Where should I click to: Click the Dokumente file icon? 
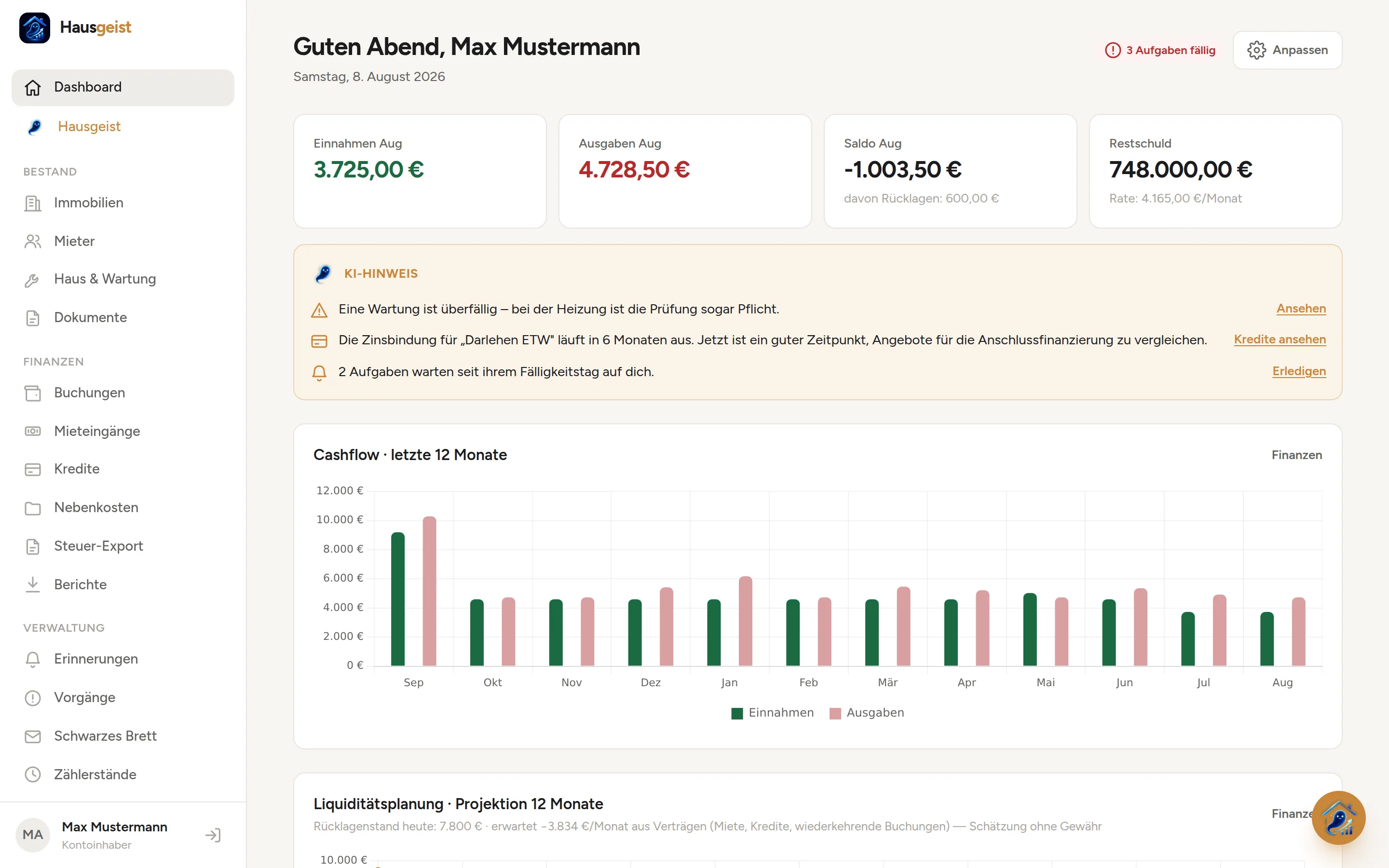click(x=33, y=317)
